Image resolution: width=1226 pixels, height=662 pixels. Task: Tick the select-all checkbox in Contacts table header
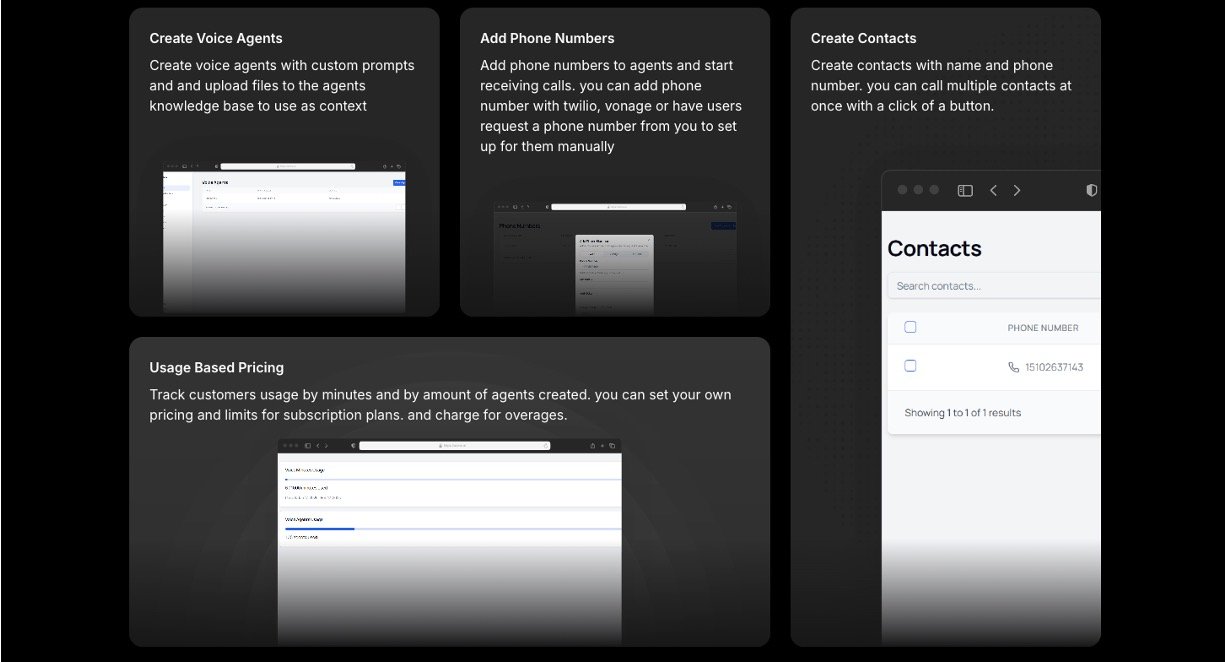[910, 327]
